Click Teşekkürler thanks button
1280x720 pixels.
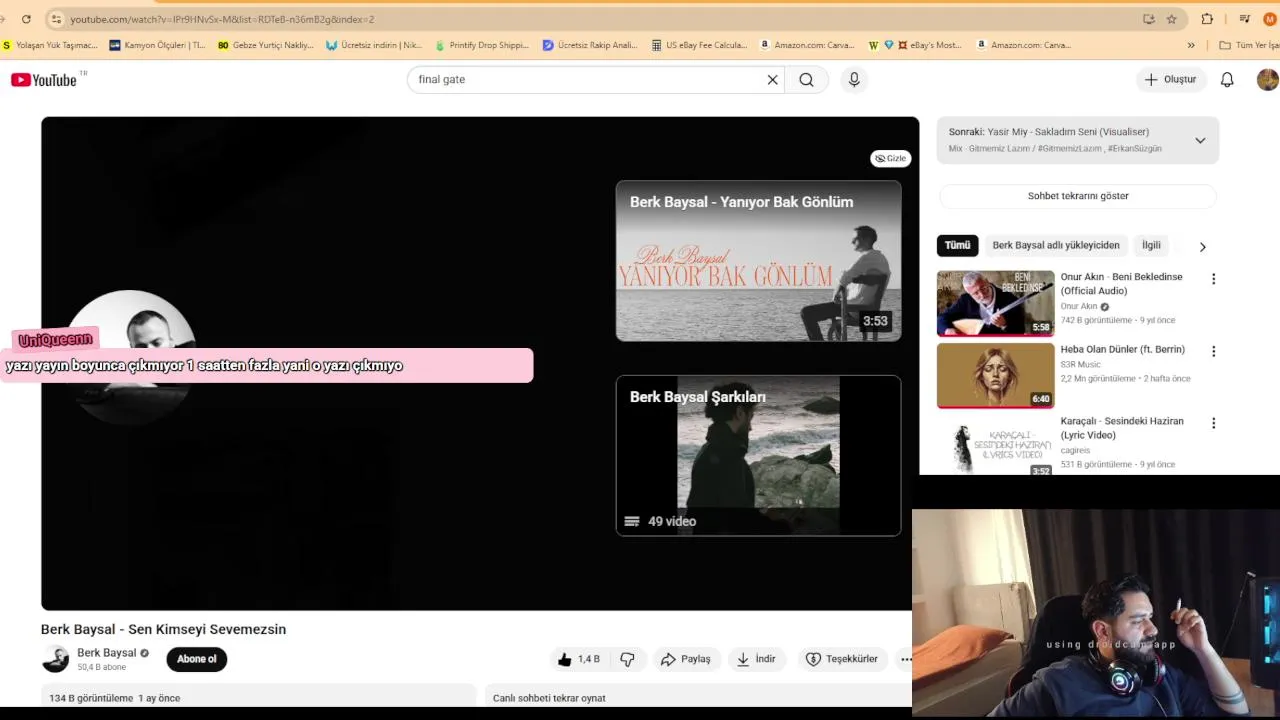pos(842,659)
